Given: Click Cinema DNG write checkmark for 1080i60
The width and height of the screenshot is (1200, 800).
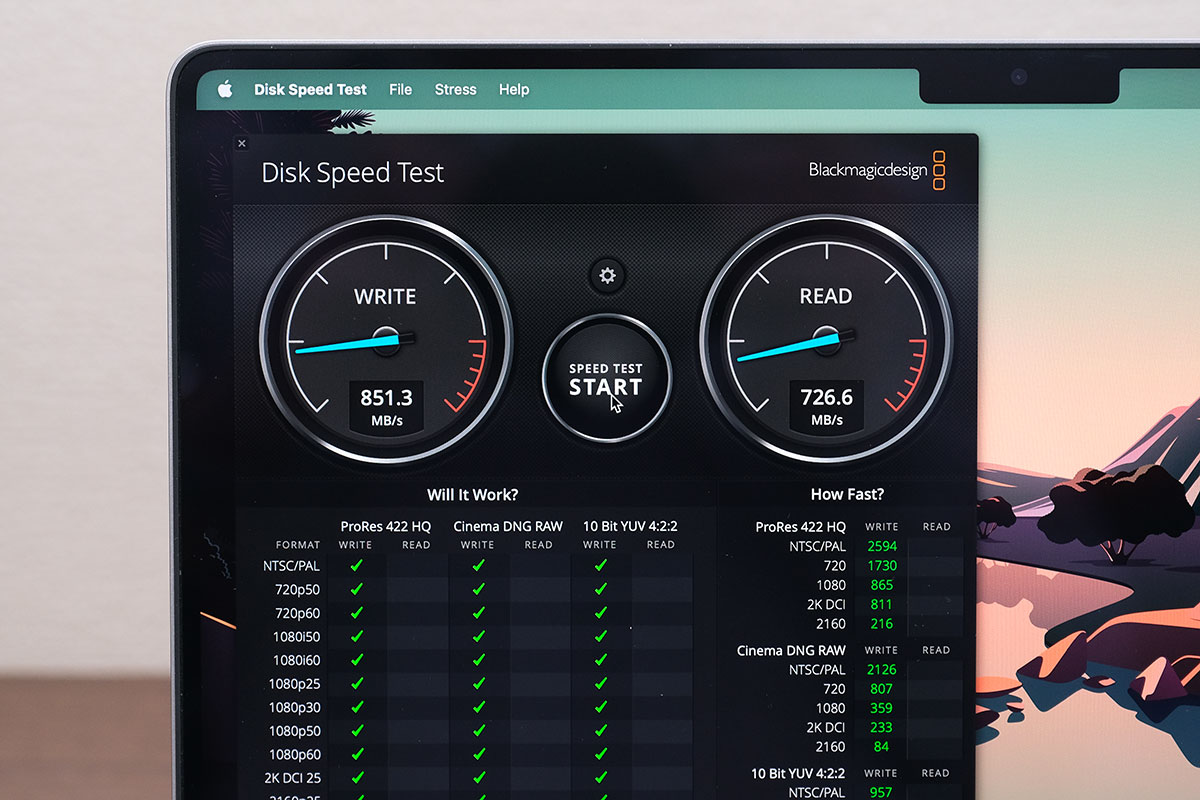Looking at the screenshot, I should point(478,660).
